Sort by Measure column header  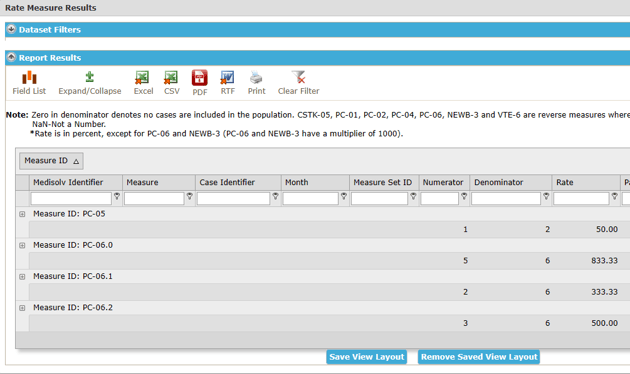pos(159,182)
